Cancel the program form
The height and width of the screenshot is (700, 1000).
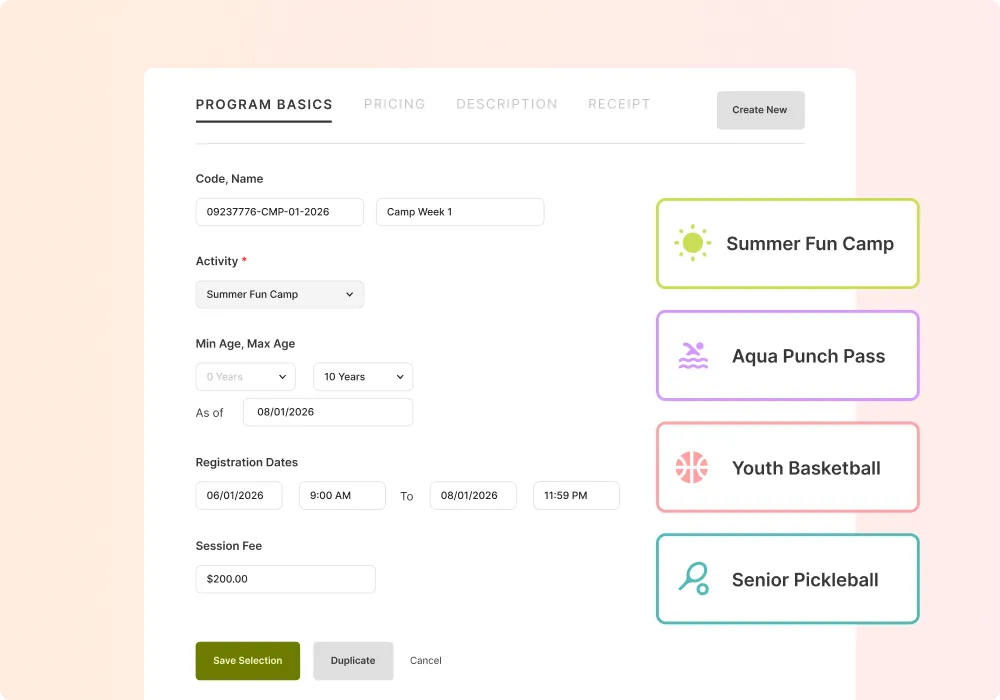[426, 661]
